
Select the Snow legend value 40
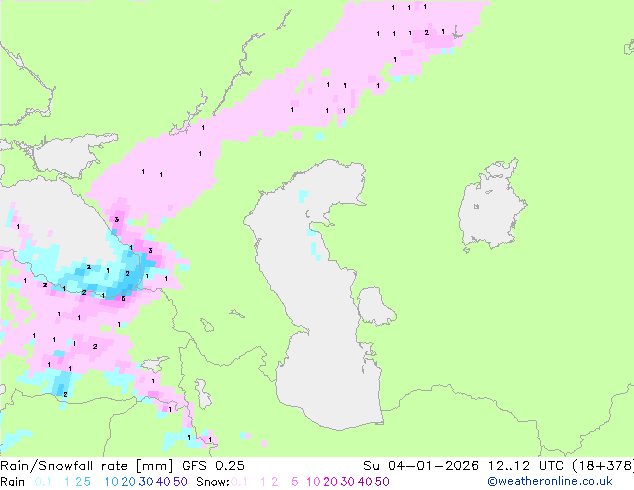(x=365, y=482)
